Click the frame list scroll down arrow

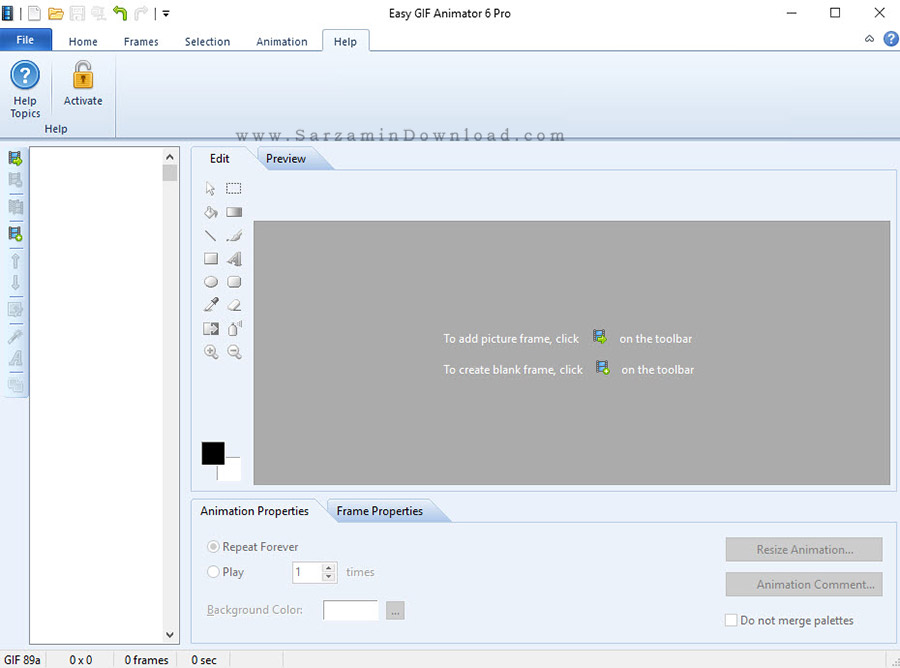(169, 635)
